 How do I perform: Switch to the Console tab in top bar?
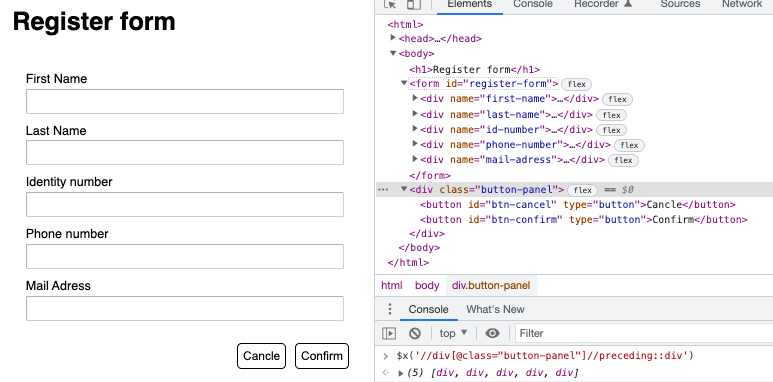pyautogui.click(x=533, y=4)
